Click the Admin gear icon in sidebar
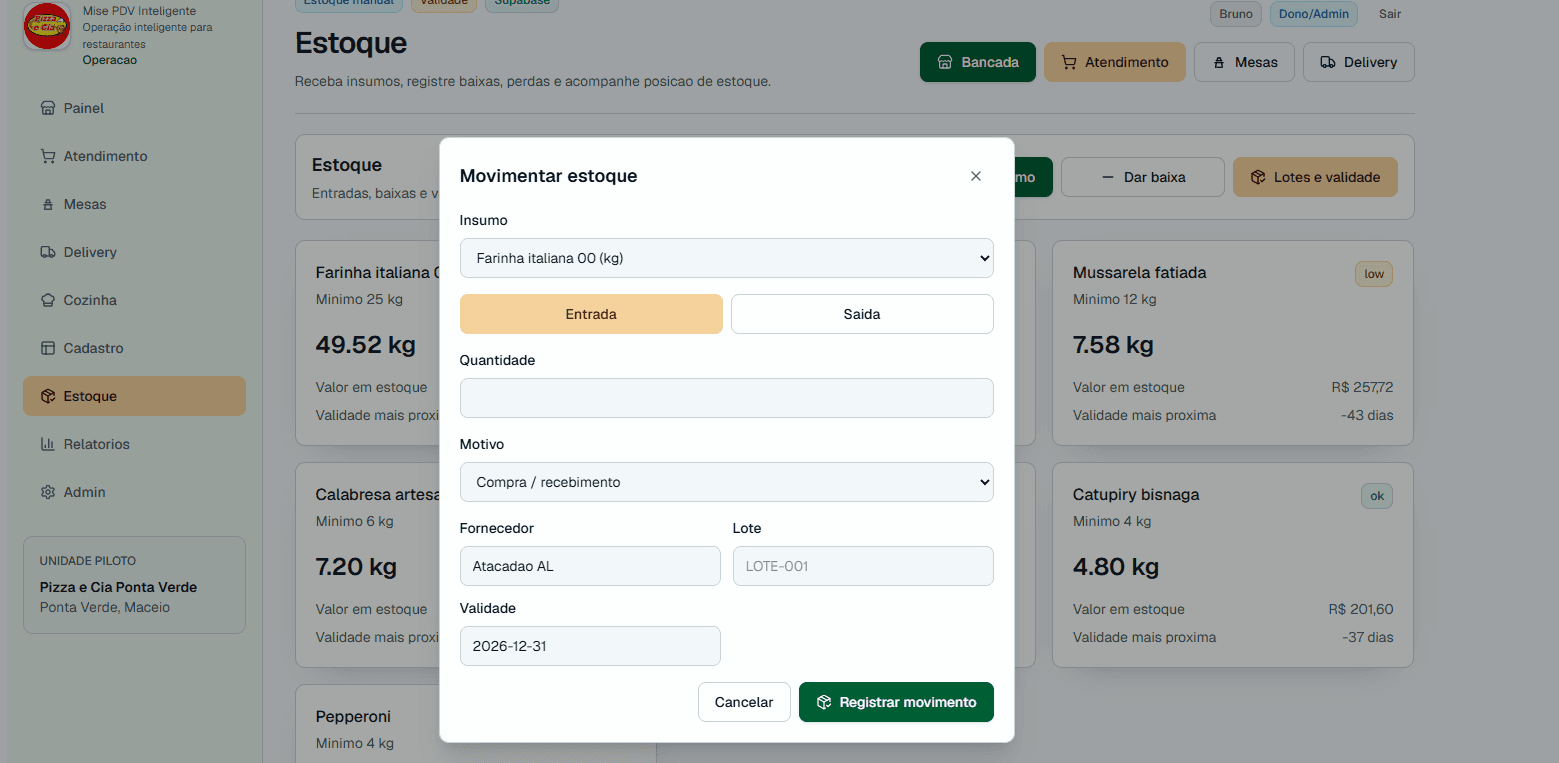Viewport: 1559px width, 763px height. coord(47,492)
